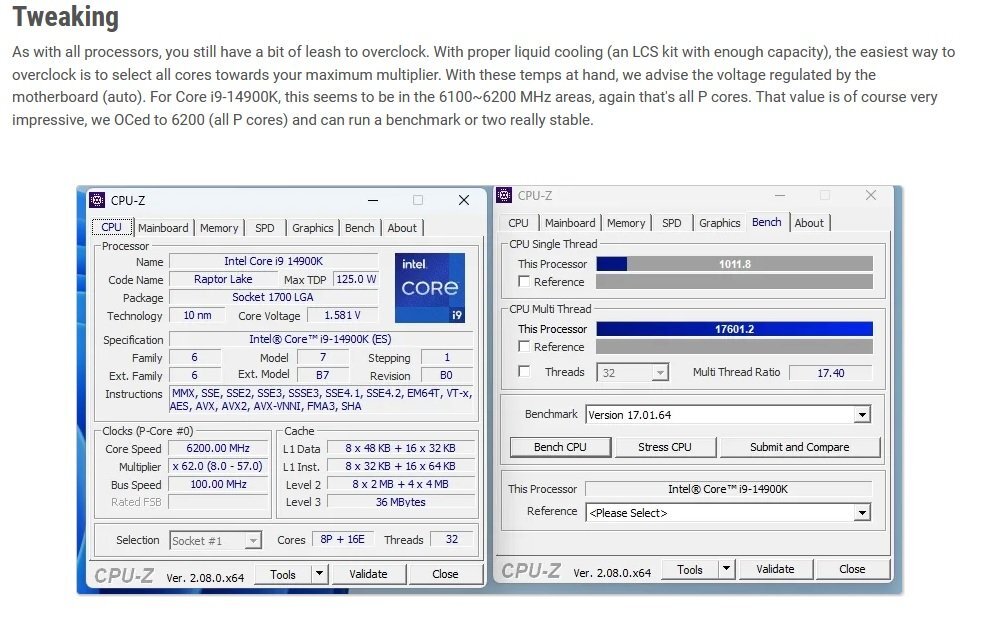
Task: Close the right CPU-Z window via X
Action: 870,195
